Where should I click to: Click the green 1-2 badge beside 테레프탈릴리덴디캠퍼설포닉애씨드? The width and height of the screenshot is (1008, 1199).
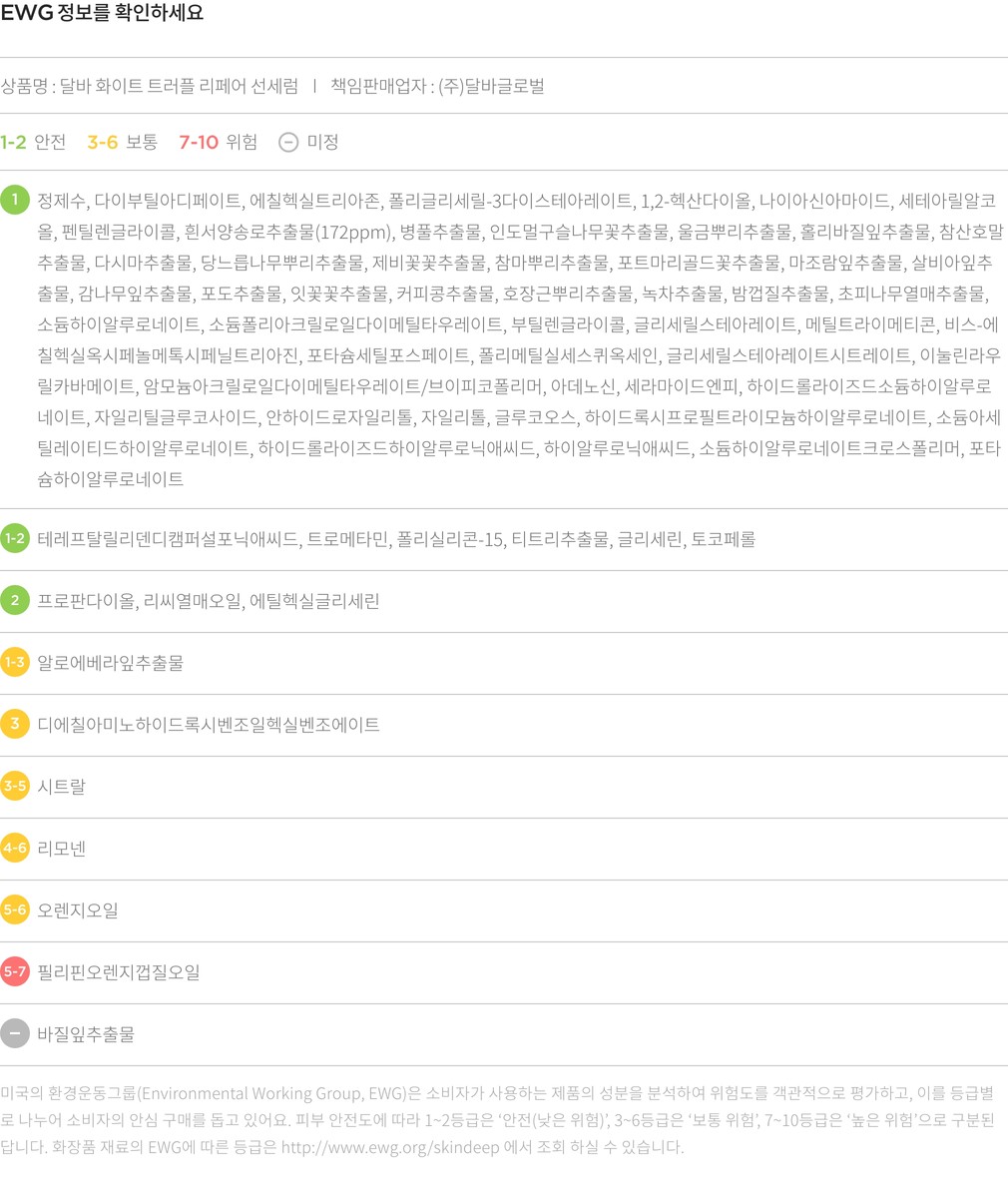[x=15, y=539]
